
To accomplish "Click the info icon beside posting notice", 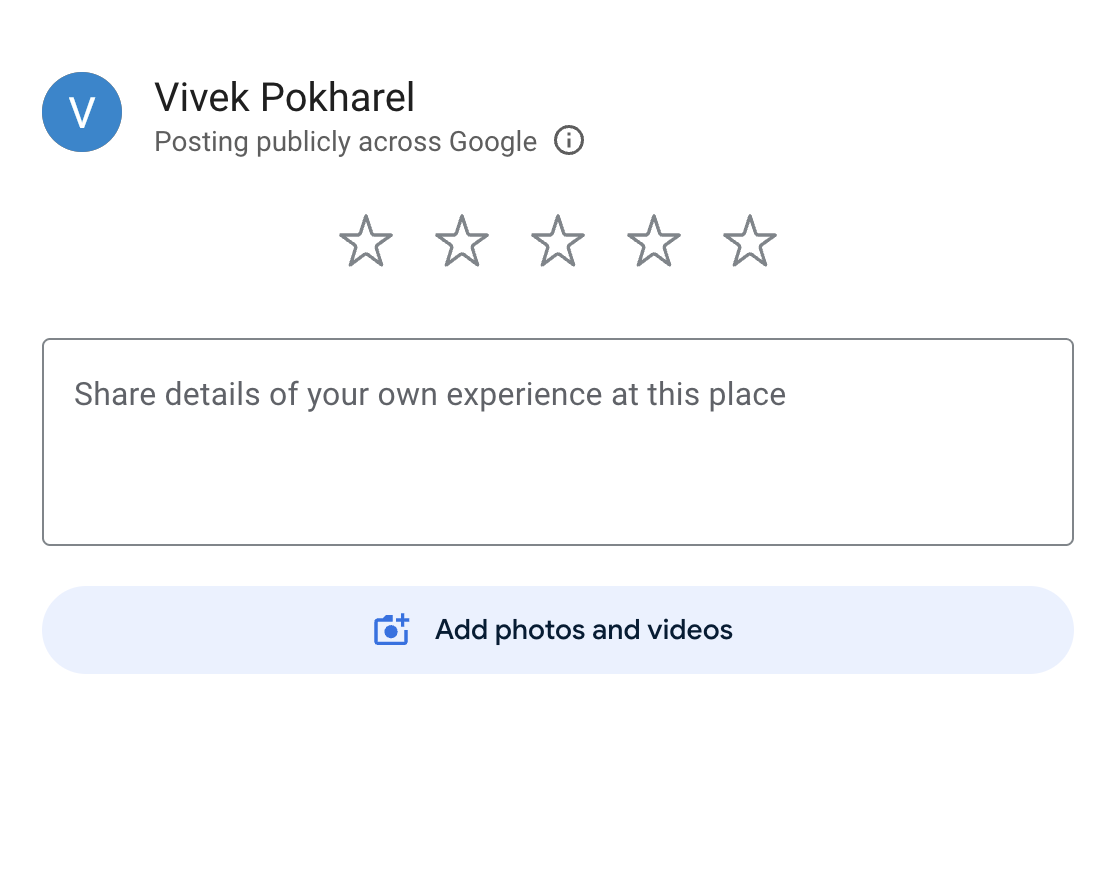I will tap(569, 141).
